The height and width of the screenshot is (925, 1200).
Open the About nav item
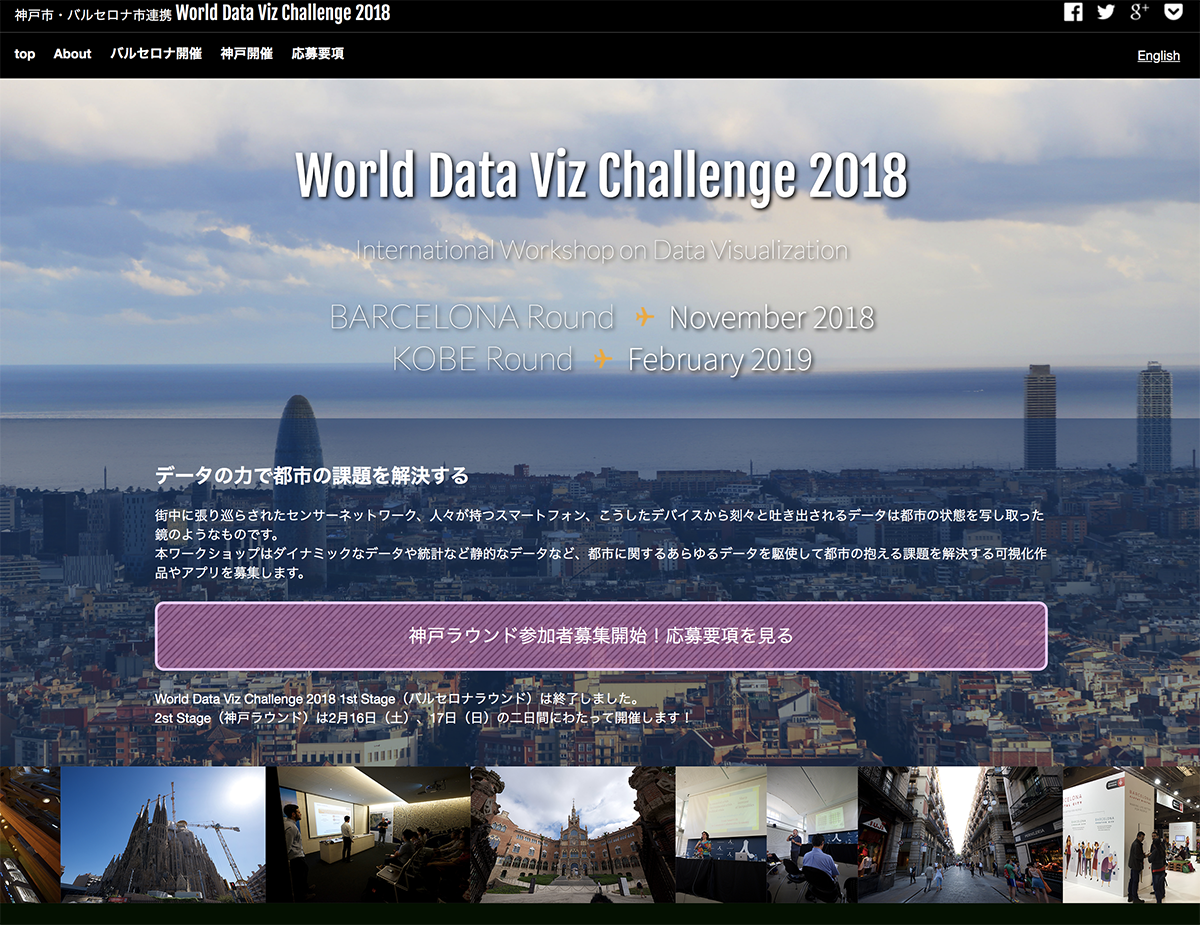point(72,54)
